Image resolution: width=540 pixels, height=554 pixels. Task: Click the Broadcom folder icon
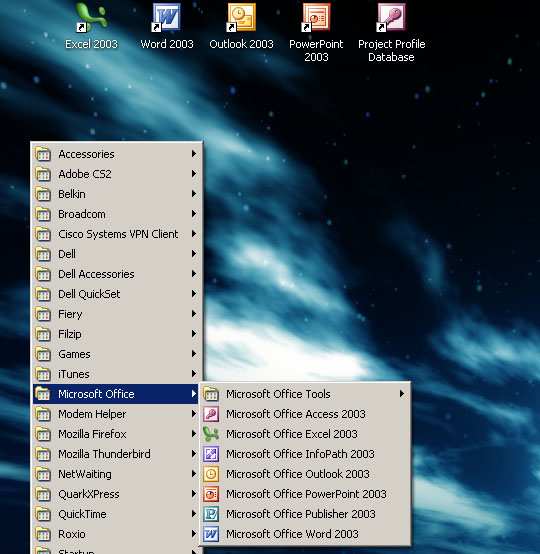pyautogui.click(x=43, y=214)
